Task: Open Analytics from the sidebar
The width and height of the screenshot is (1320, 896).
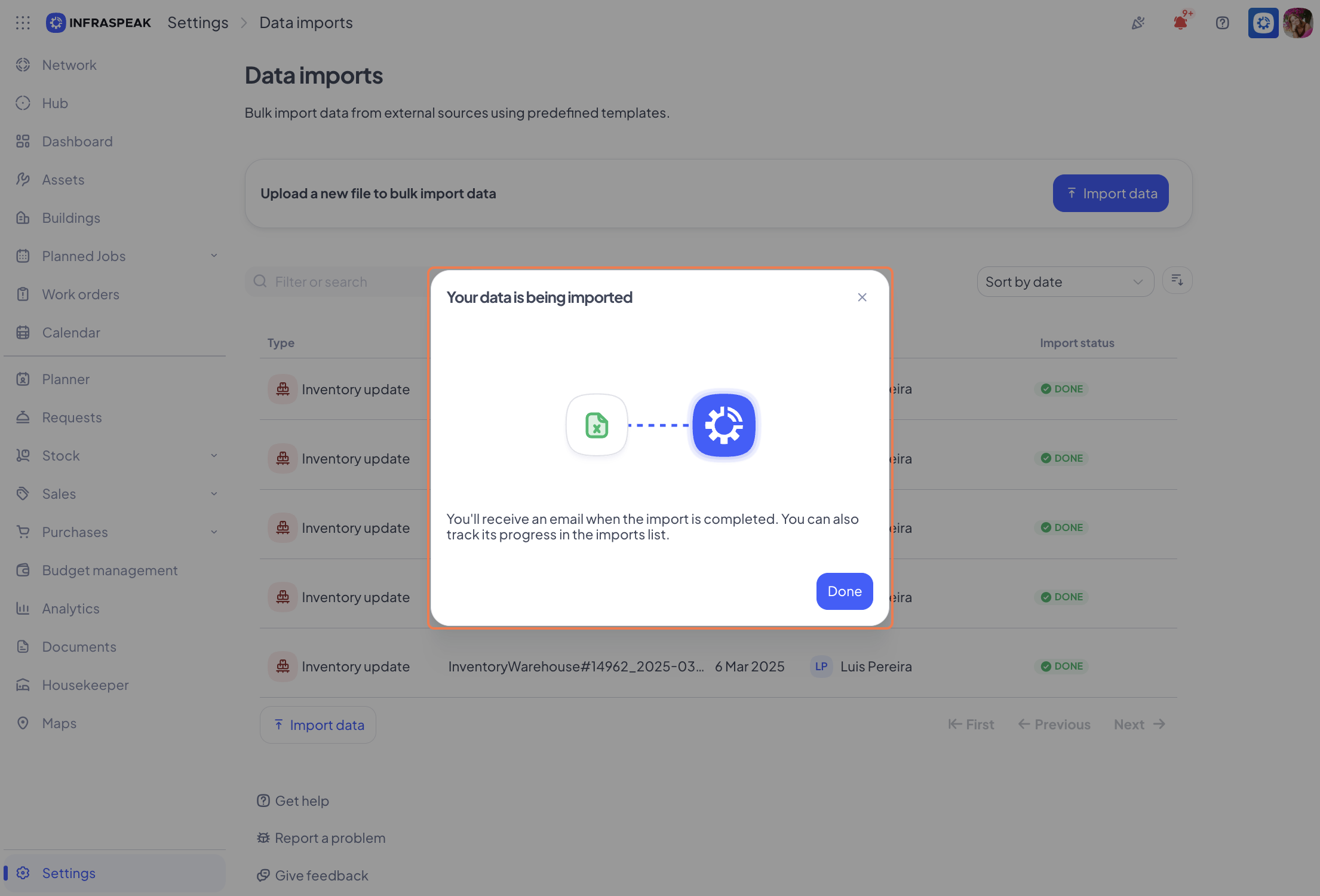Action: pos(70,609)
